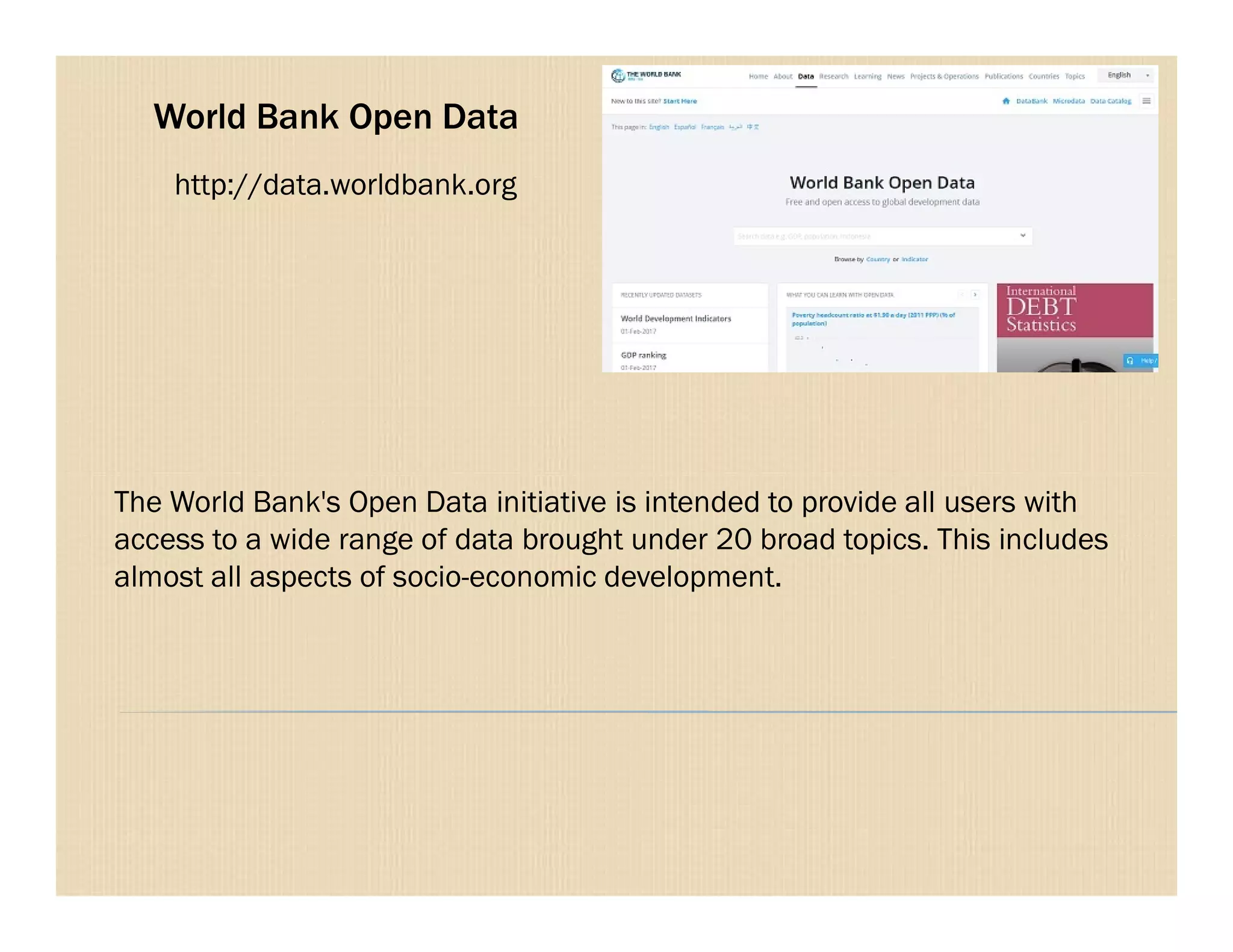
Task: Open the Learning menu item
Action: click(867, 76)
